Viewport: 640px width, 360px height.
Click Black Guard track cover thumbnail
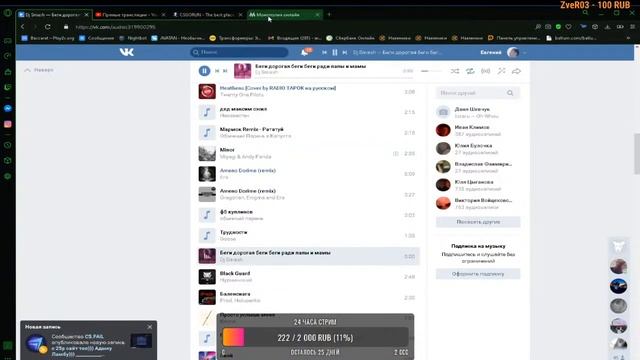point(207,277)
